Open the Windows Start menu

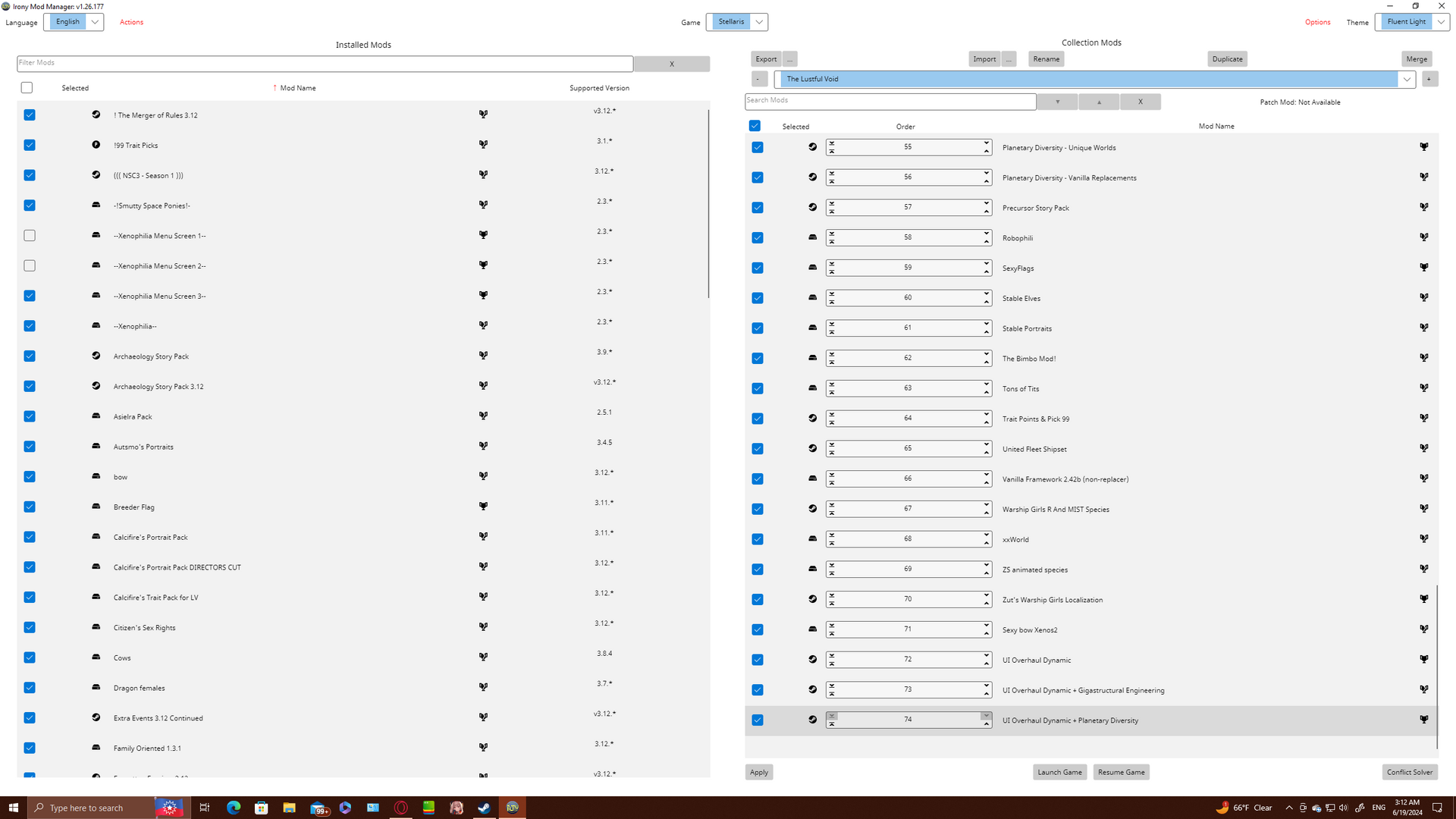(13, 808)
